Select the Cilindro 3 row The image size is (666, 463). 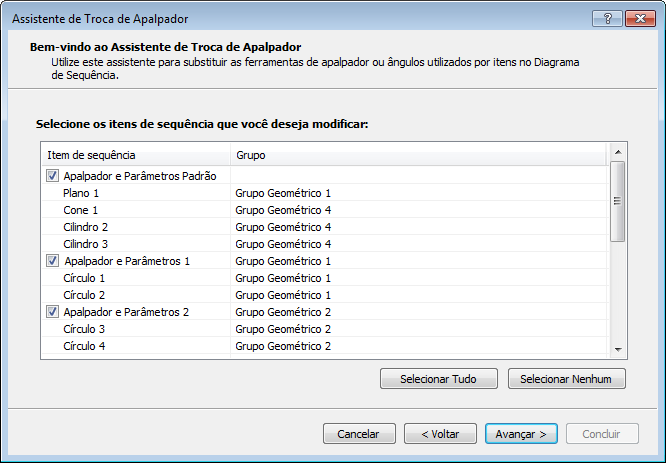(x=85, y=244)
